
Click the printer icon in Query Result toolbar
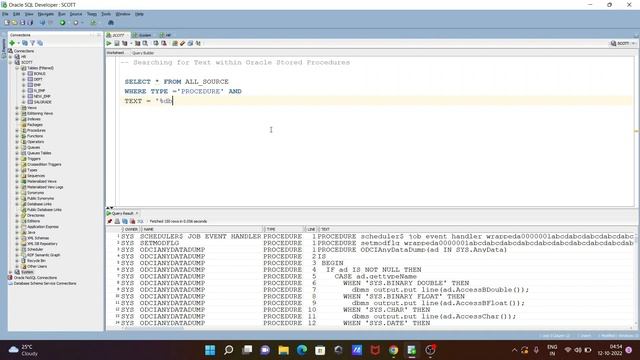[x=117, y=221]
